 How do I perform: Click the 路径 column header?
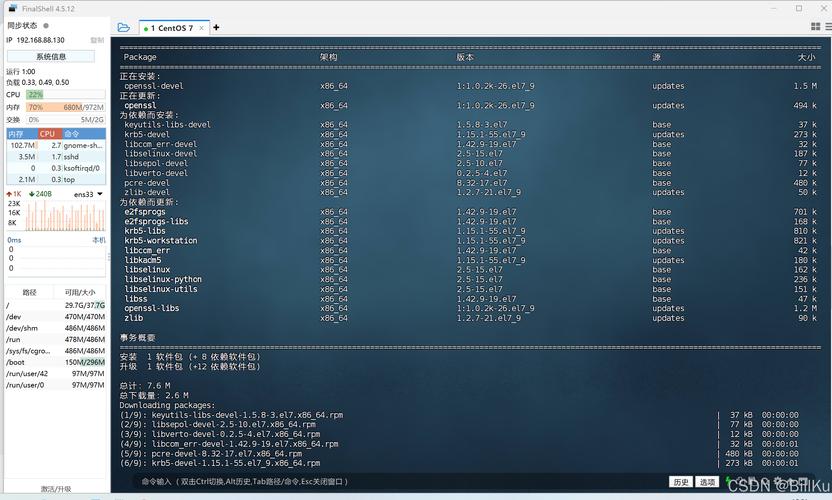(30, 292)
